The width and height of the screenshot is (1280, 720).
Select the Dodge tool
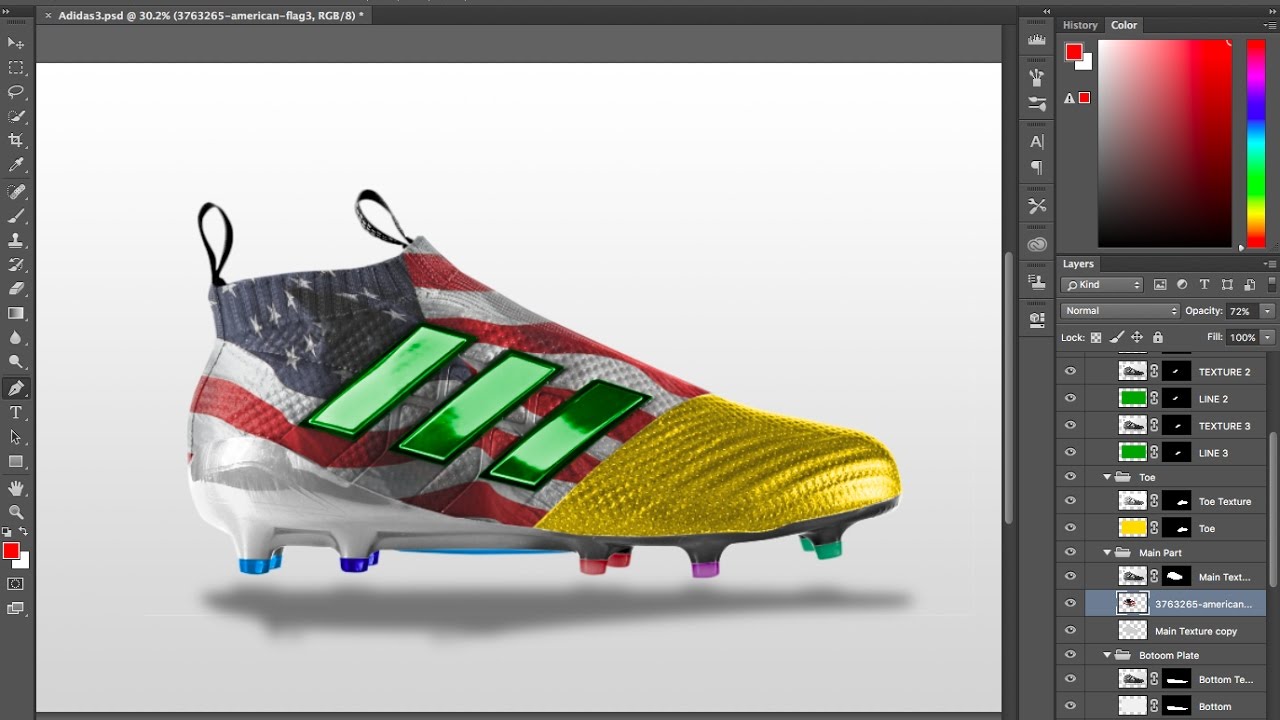(16, 363)
